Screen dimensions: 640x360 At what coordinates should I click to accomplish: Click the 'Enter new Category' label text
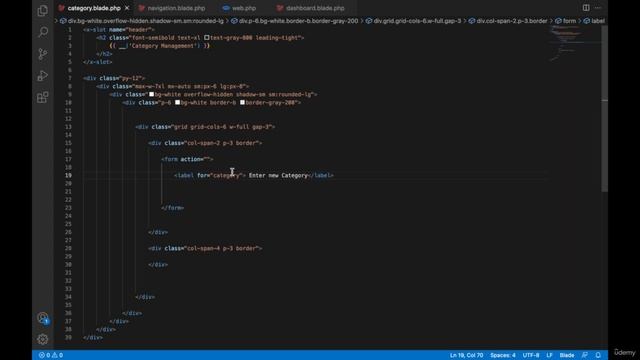click(x=278, y=176)
